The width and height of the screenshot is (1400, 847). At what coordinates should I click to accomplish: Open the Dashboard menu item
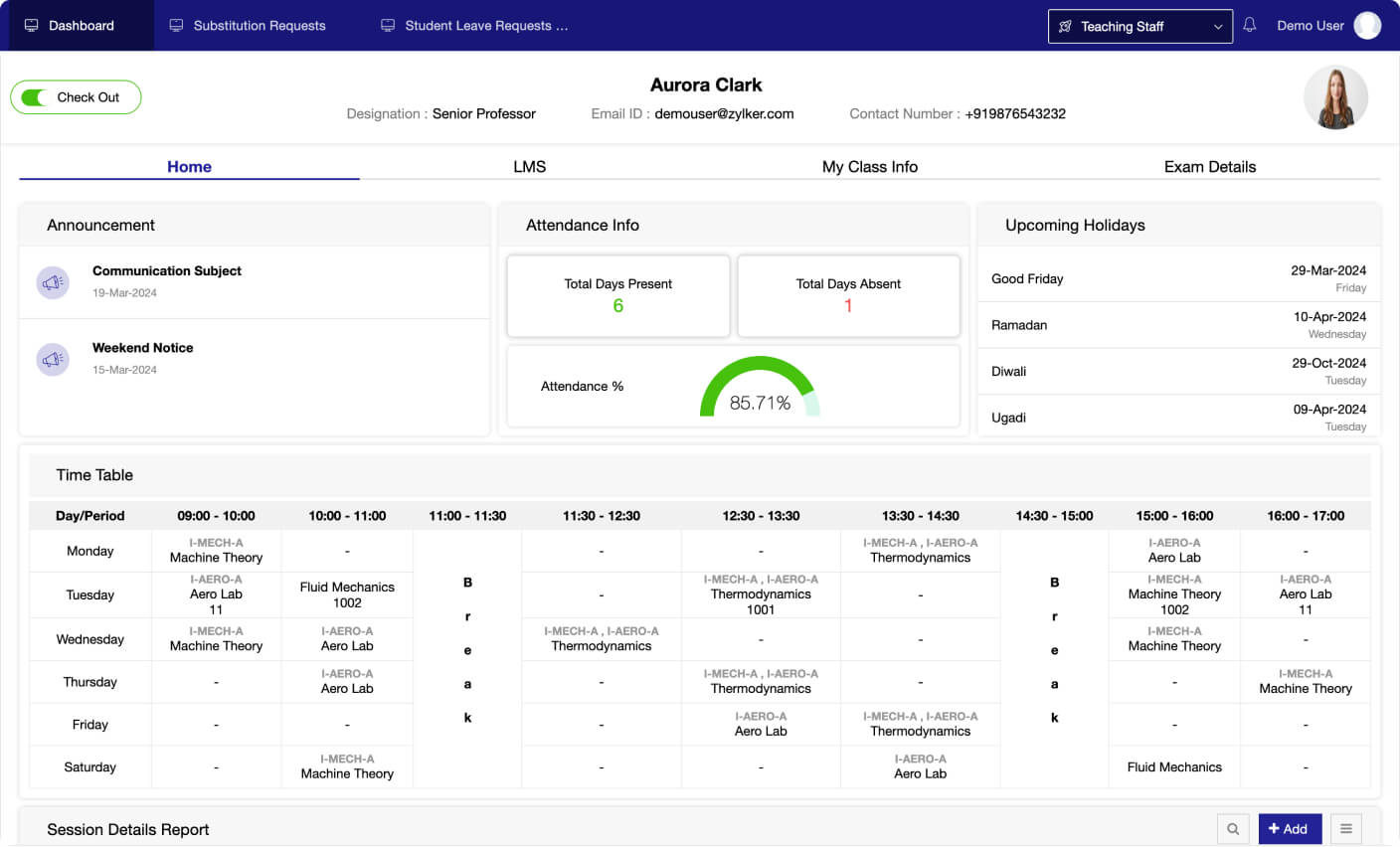pyautogui.click(x=82, y=26)
